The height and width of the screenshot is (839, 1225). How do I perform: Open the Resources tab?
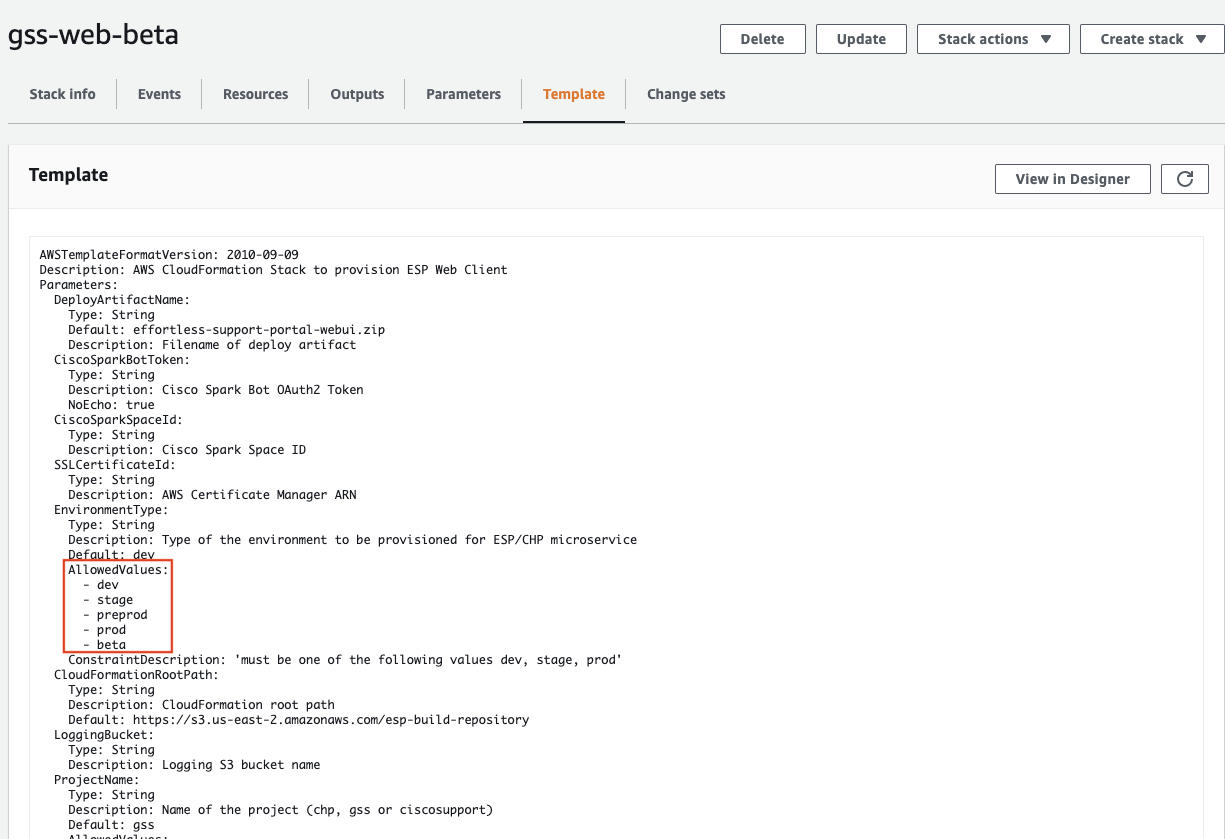[x=255, y=94]
